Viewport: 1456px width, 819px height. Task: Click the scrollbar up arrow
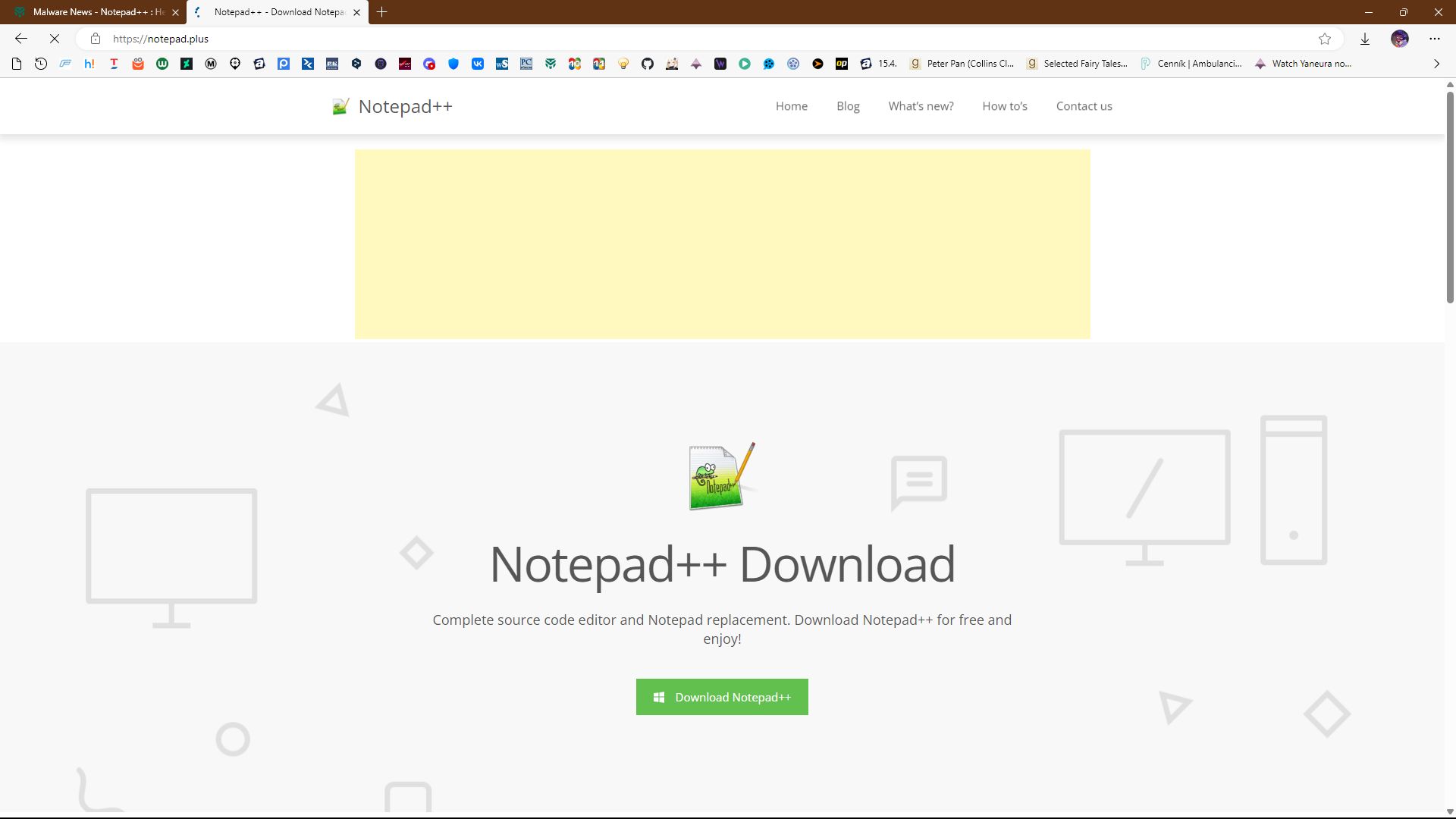coord(1450,84)
